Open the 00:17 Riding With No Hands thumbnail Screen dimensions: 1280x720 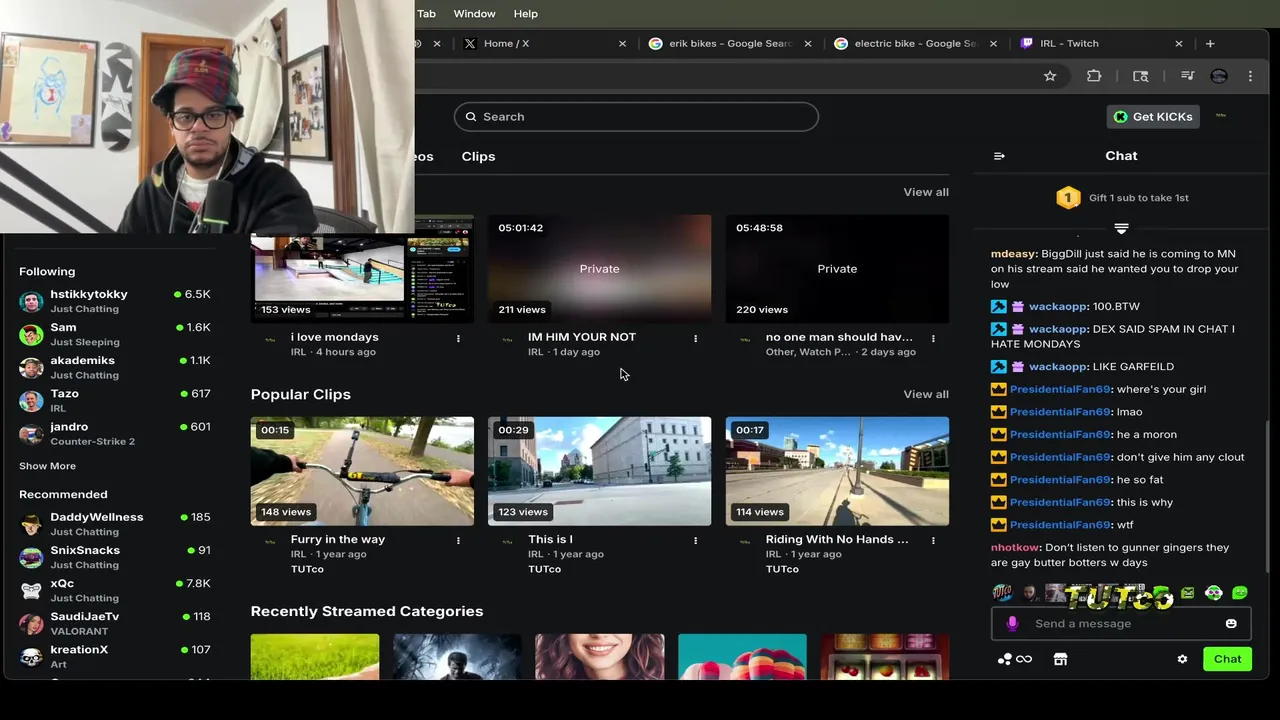837,471
